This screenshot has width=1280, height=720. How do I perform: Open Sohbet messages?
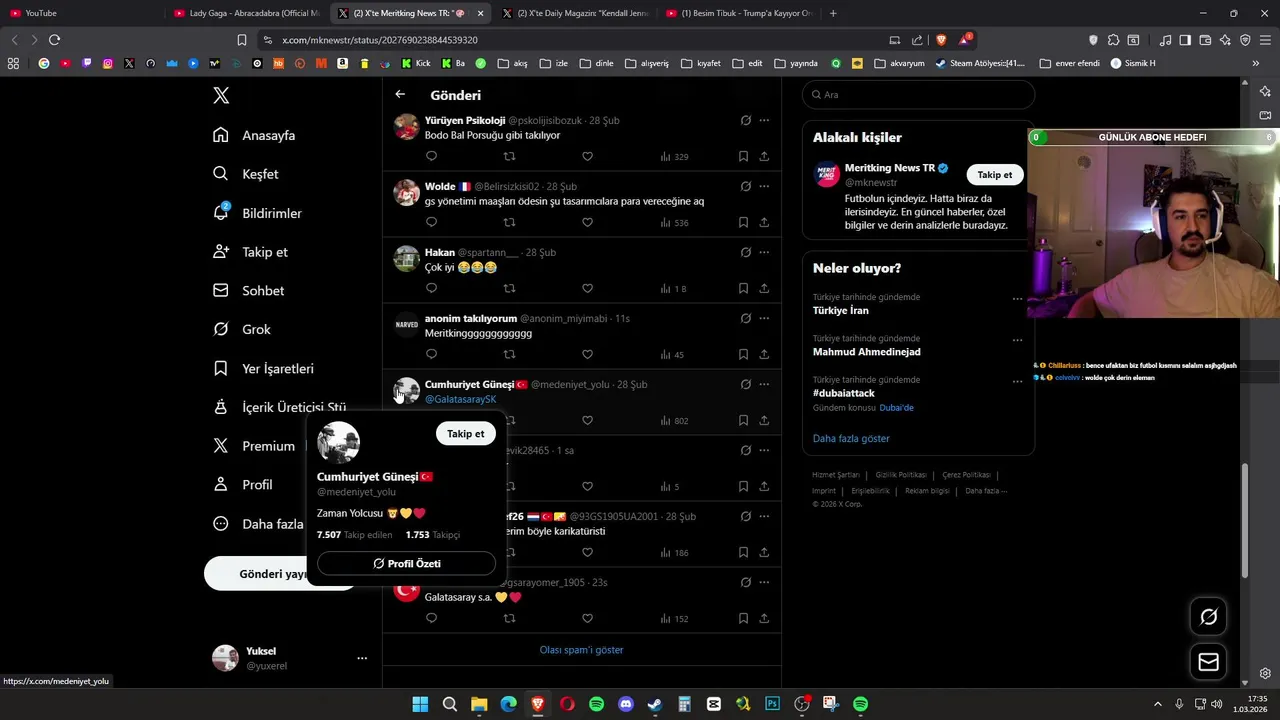point(249,290)
